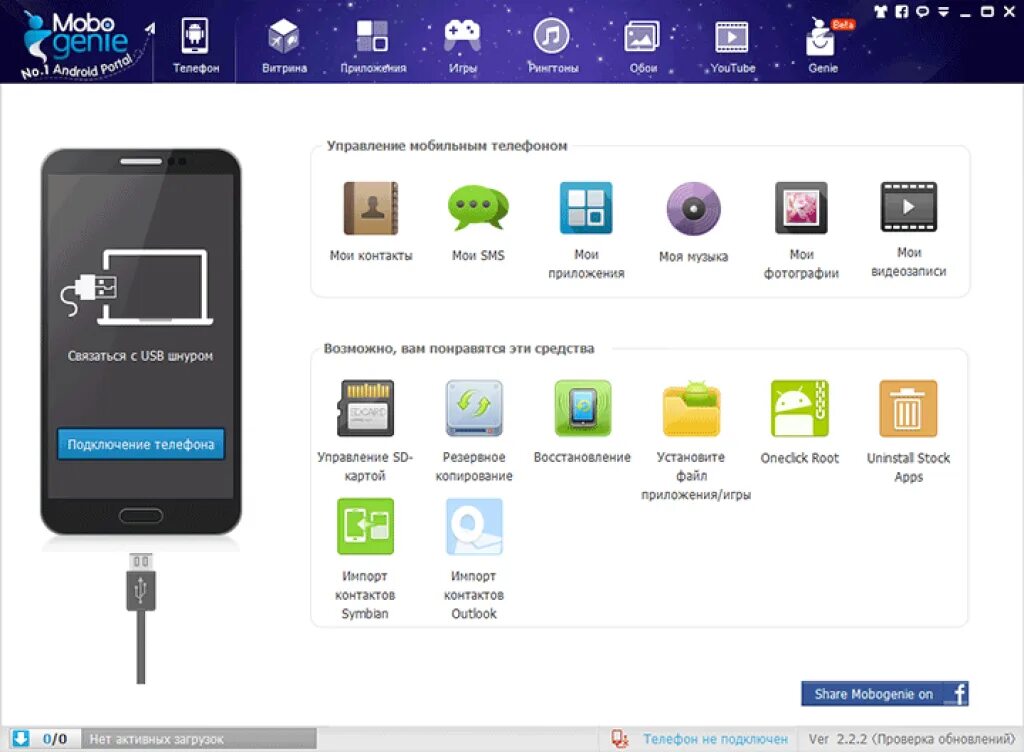Image resolution: width=1024 pixels, height=752 pixels.
Task: Open the t-shirt skin icon in title bar
Action: click(x=881, y=11)
